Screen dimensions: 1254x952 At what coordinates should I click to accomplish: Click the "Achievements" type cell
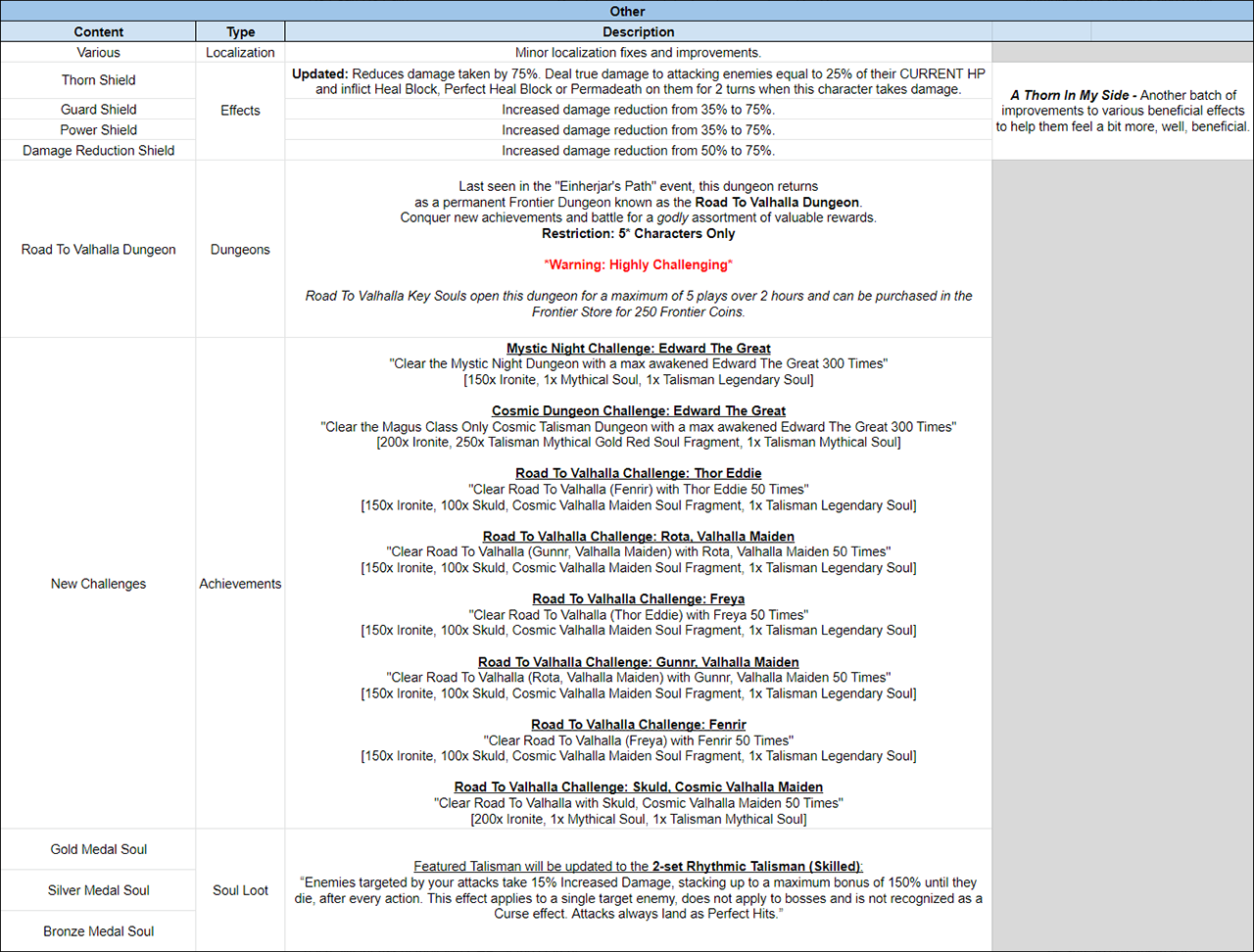(x=240, y=584)
